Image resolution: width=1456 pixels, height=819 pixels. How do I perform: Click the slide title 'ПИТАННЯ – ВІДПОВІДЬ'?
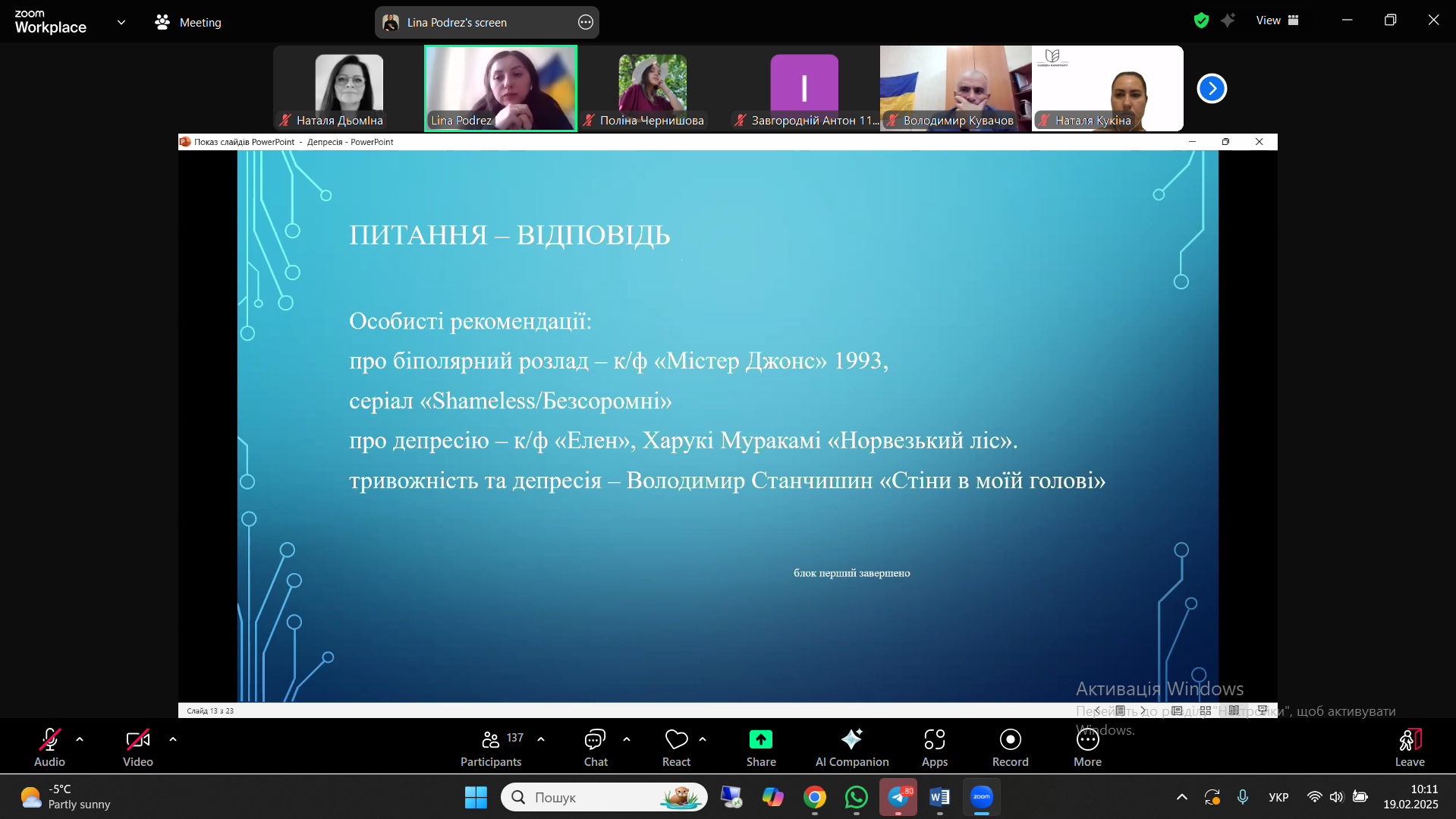(509, 235)
